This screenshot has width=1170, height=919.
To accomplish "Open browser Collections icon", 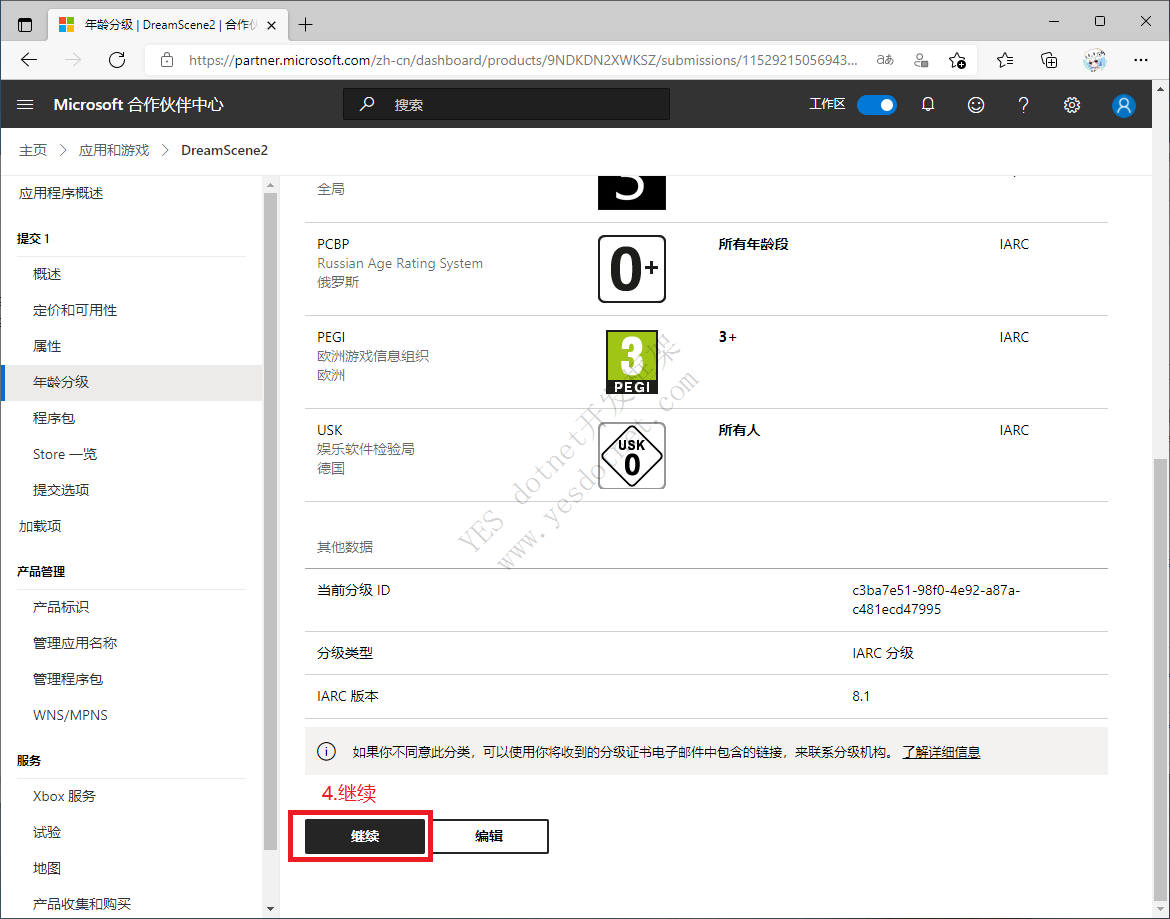I will 1049,60.
